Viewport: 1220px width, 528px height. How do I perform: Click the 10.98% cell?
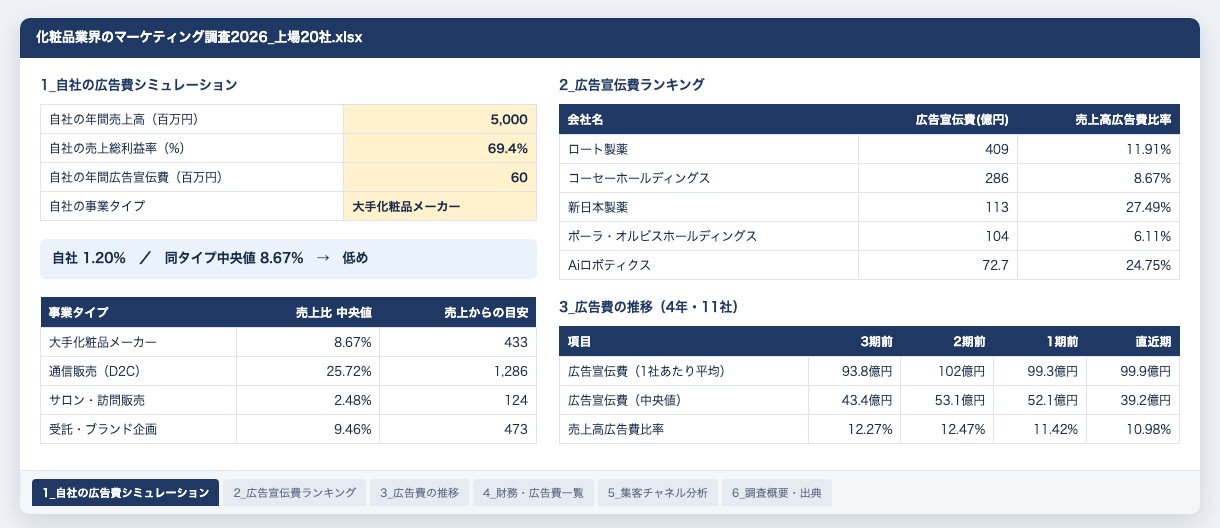[1133, 429]
